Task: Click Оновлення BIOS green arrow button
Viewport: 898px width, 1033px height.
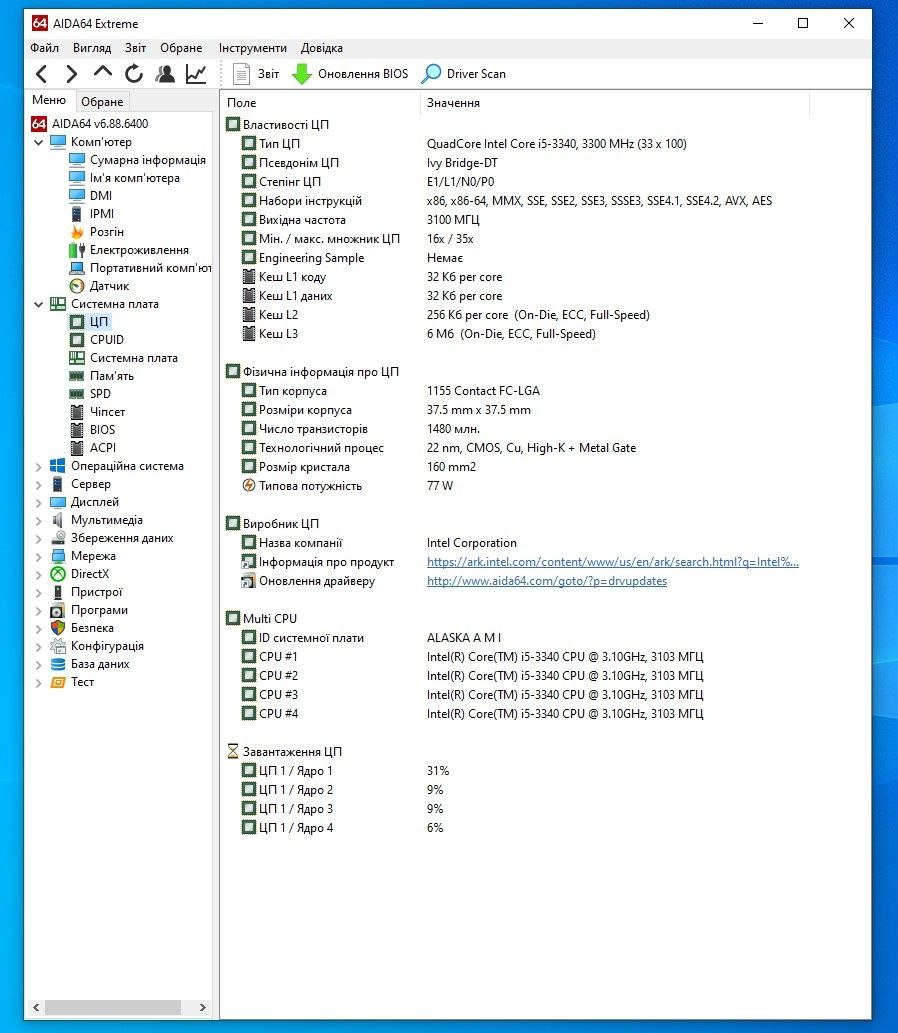Action: [351, 74]
